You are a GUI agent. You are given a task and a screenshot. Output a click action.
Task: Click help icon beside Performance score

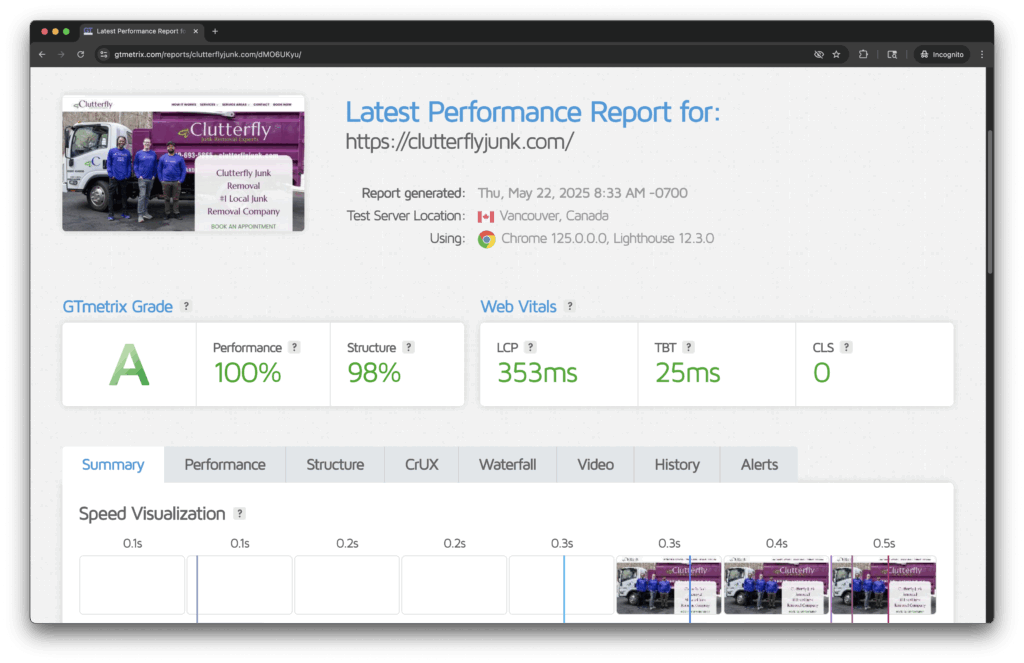295,347
